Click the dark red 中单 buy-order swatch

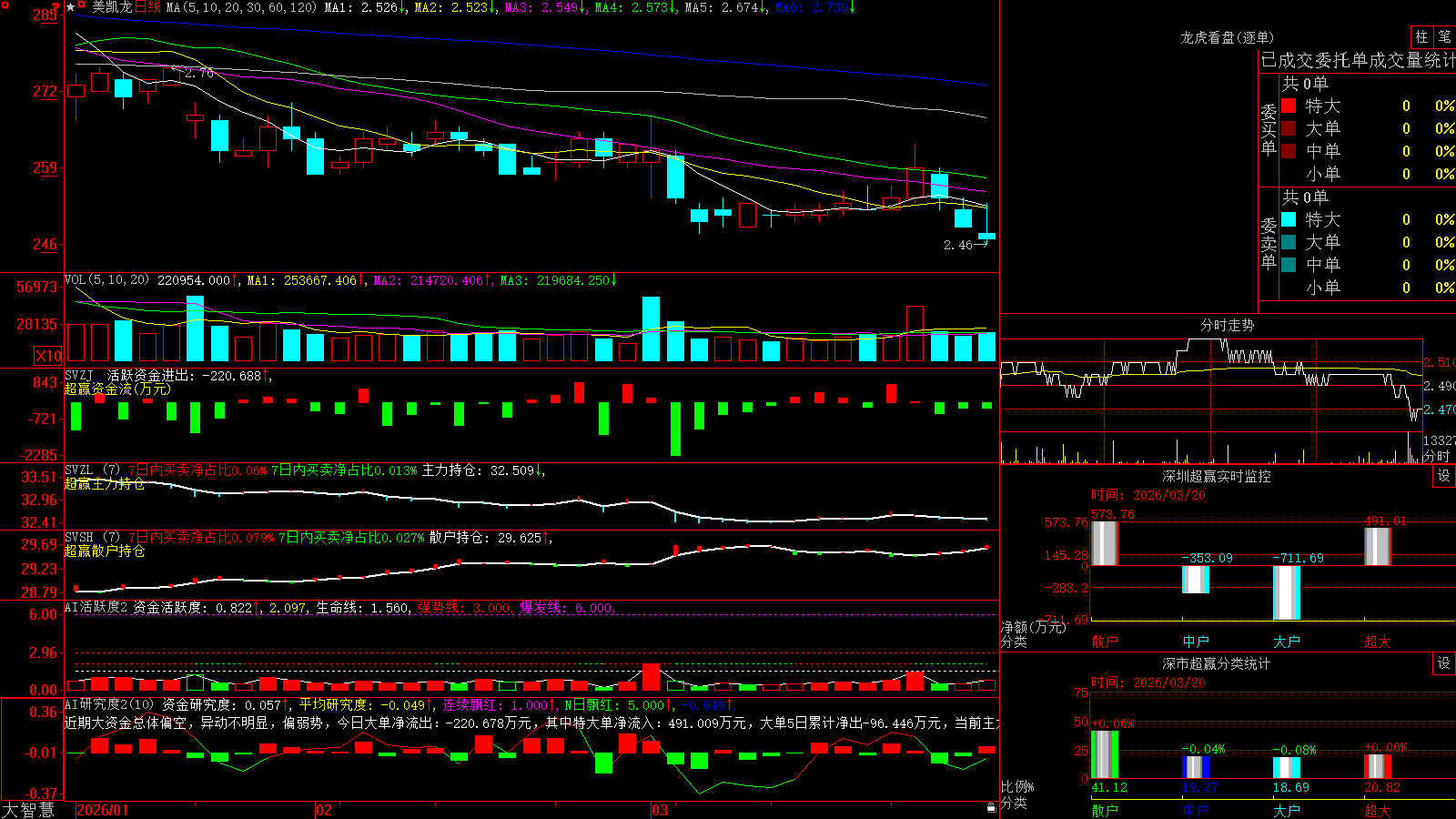(x=1289, y=151)
